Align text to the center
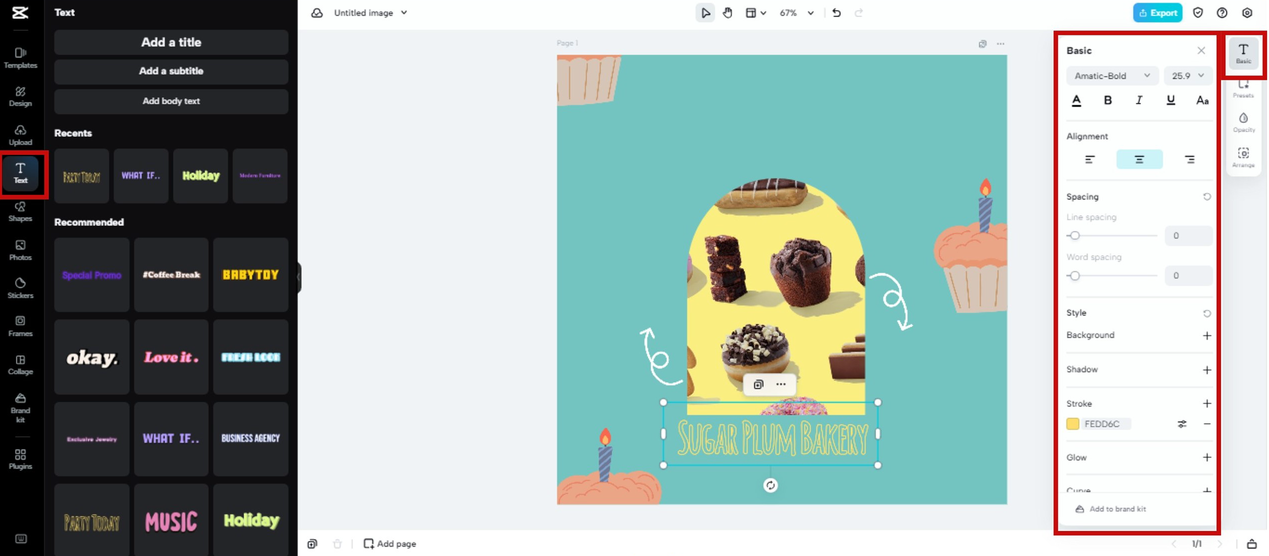 [1139, 159]
